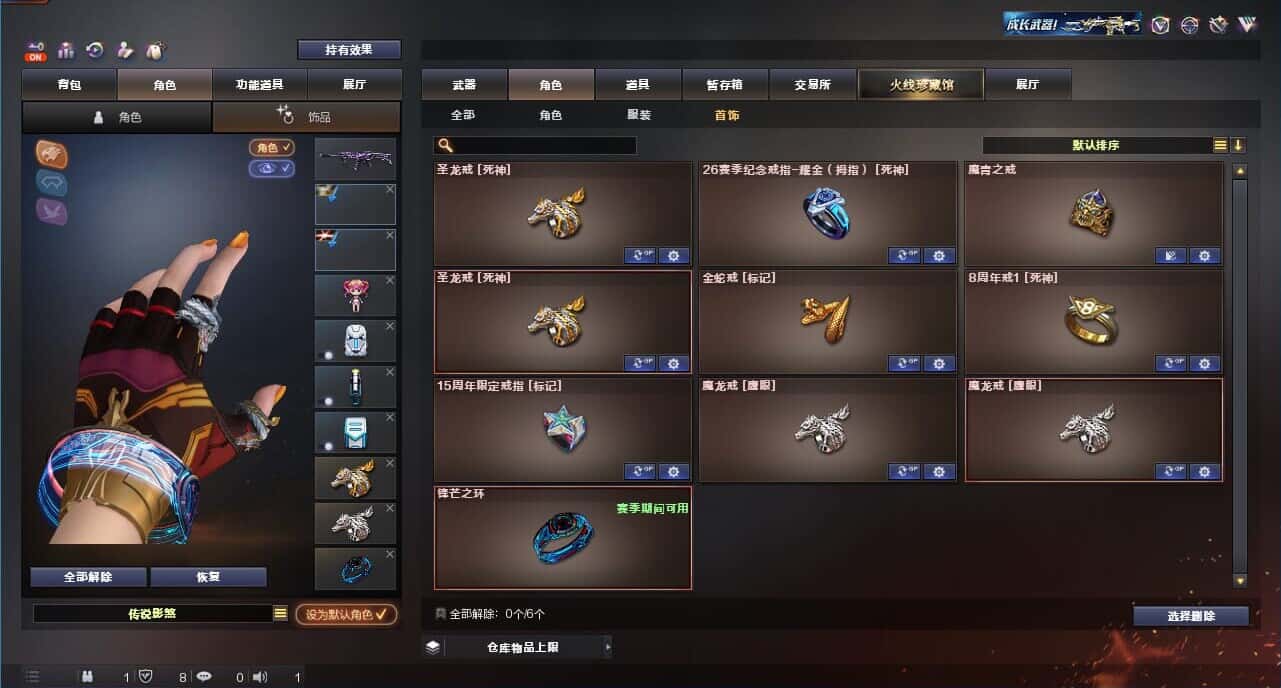Click the purple V shield icon
This screenshot has height=688, width=1281.
1160,25
